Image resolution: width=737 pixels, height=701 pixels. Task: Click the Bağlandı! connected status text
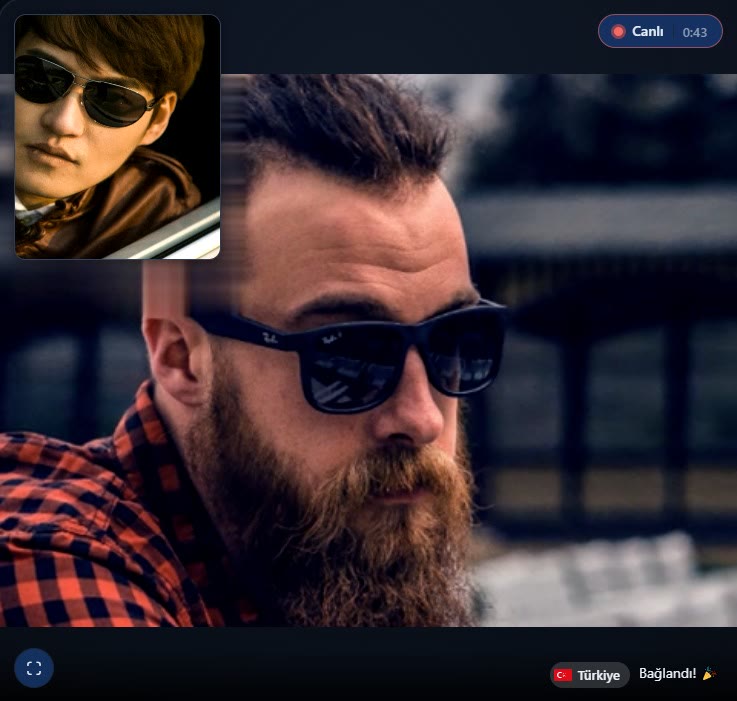coord(667,674)
